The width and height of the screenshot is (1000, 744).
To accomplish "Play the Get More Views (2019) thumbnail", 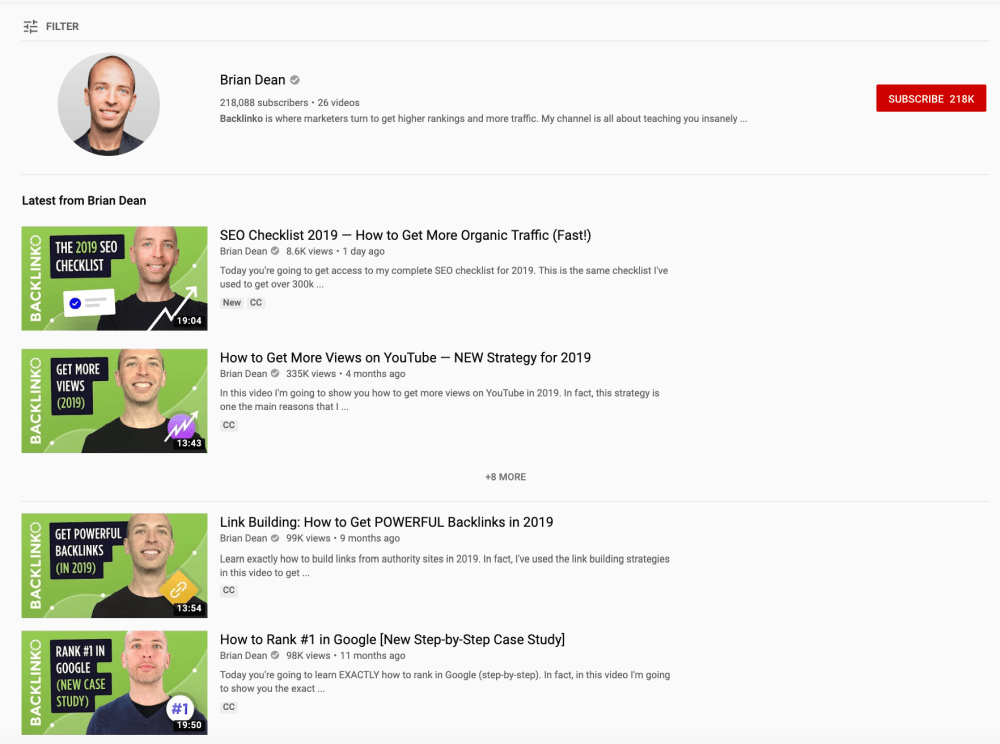I will [115, 401].
